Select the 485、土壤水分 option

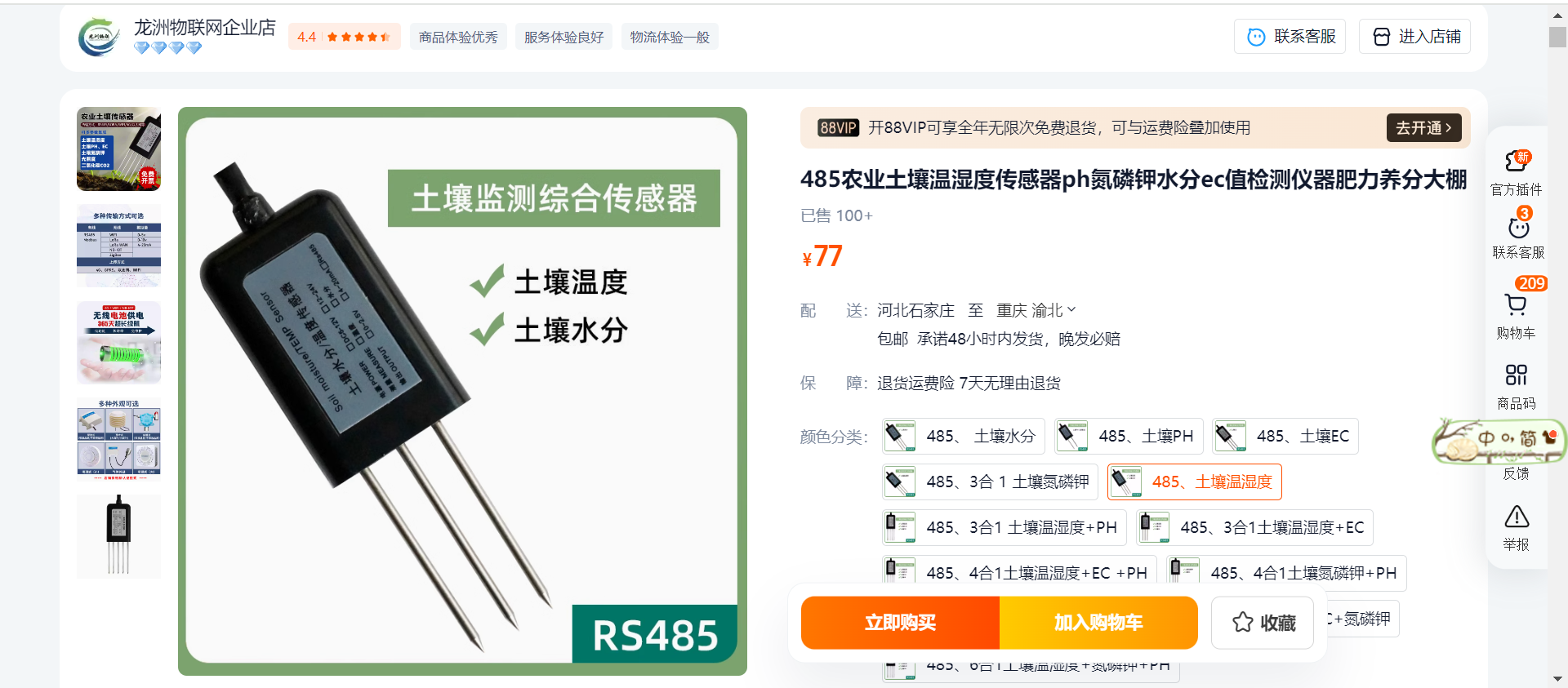coord(964,437)
